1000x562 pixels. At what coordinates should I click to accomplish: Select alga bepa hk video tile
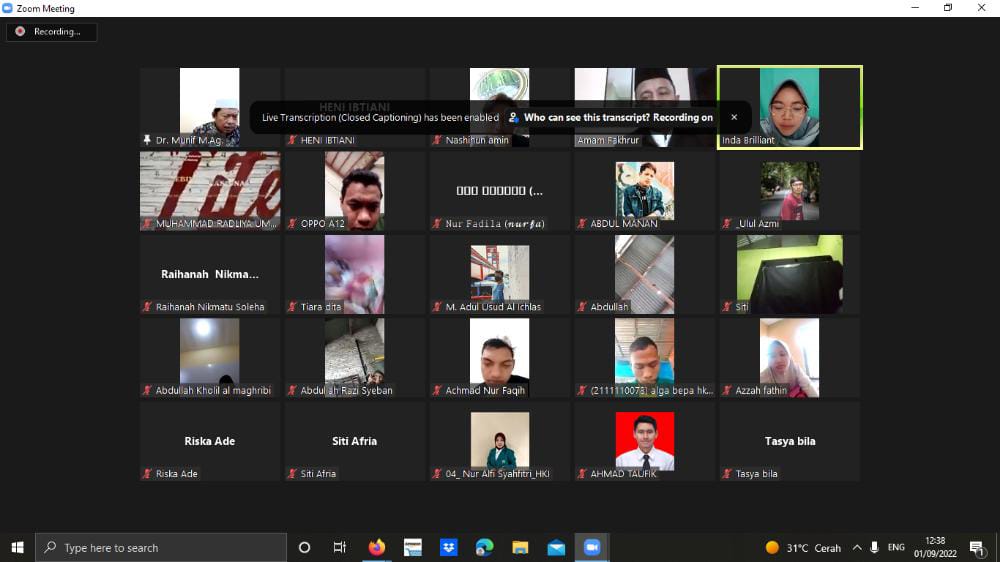(x=644, y=358)
